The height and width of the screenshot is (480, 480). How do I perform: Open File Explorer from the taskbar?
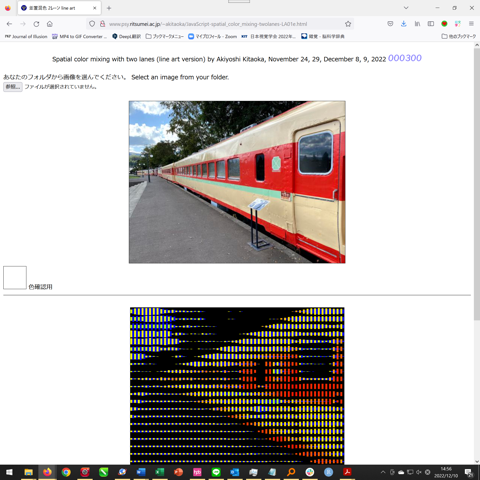tap(29, 472)
